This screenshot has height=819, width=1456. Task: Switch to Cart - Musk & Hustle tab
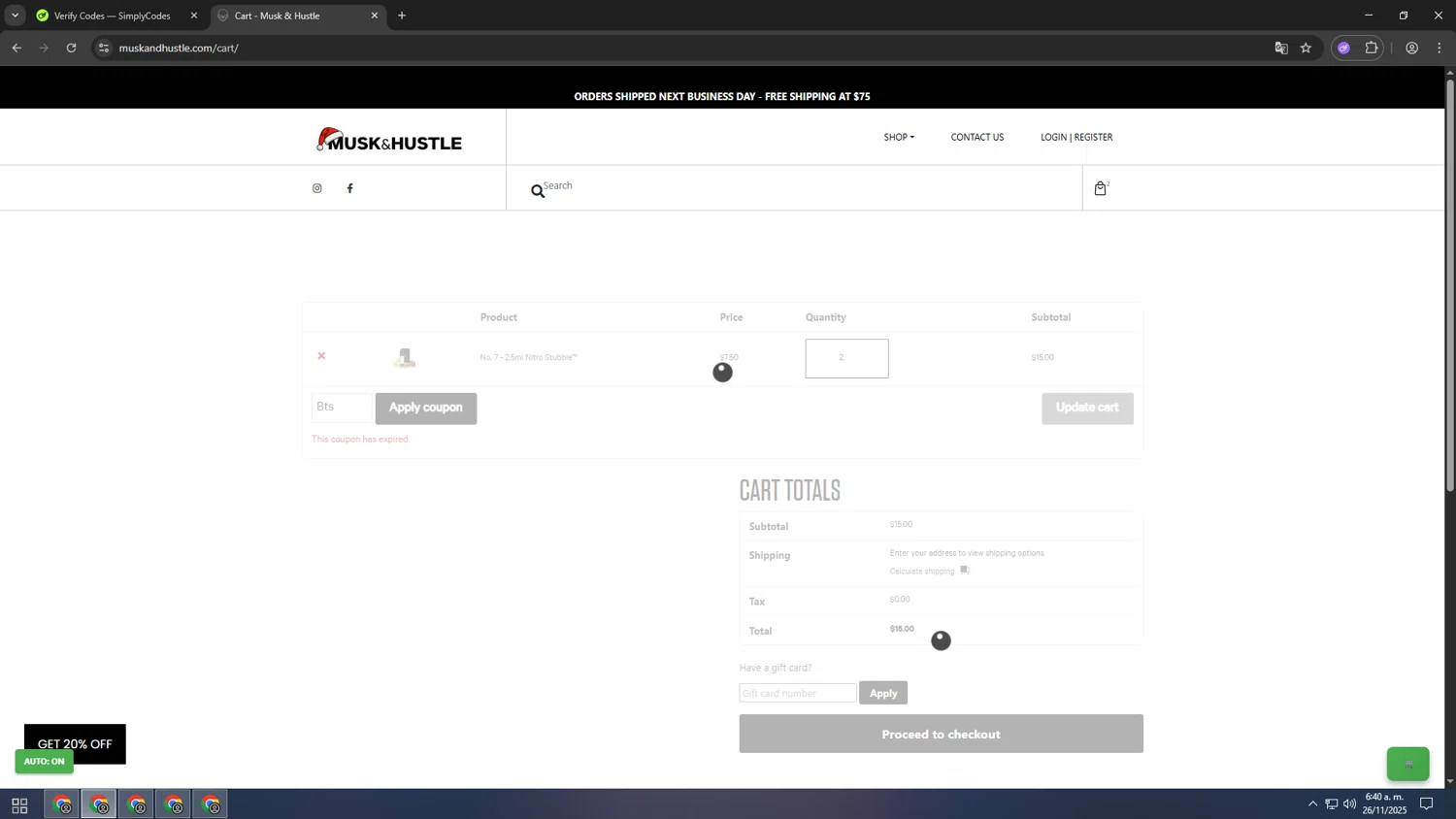[x=297, y=16]
